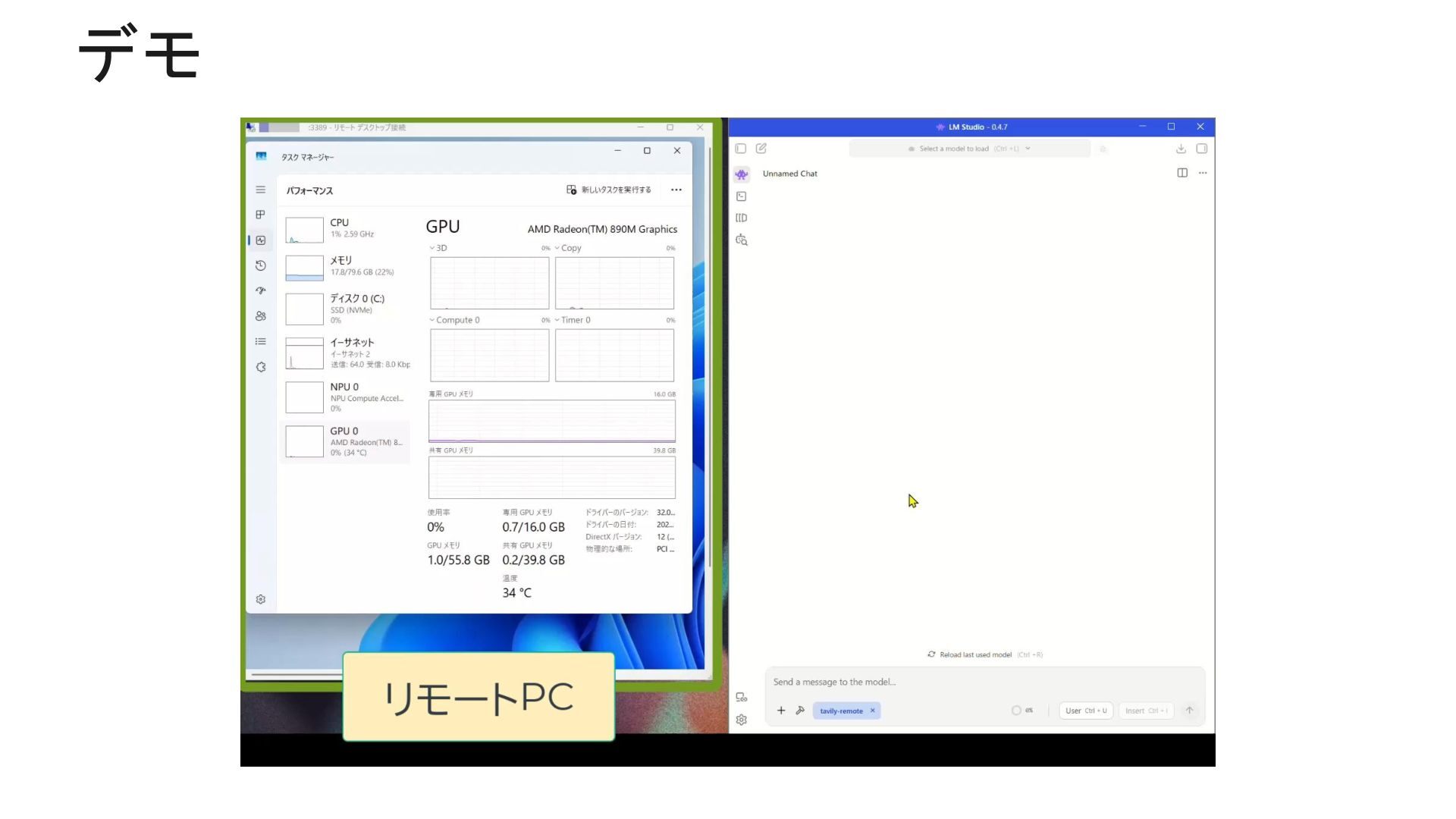Viewport: 1456px width, 819px height.
Task: Open My Models library icon
Action: pos(741,218)
